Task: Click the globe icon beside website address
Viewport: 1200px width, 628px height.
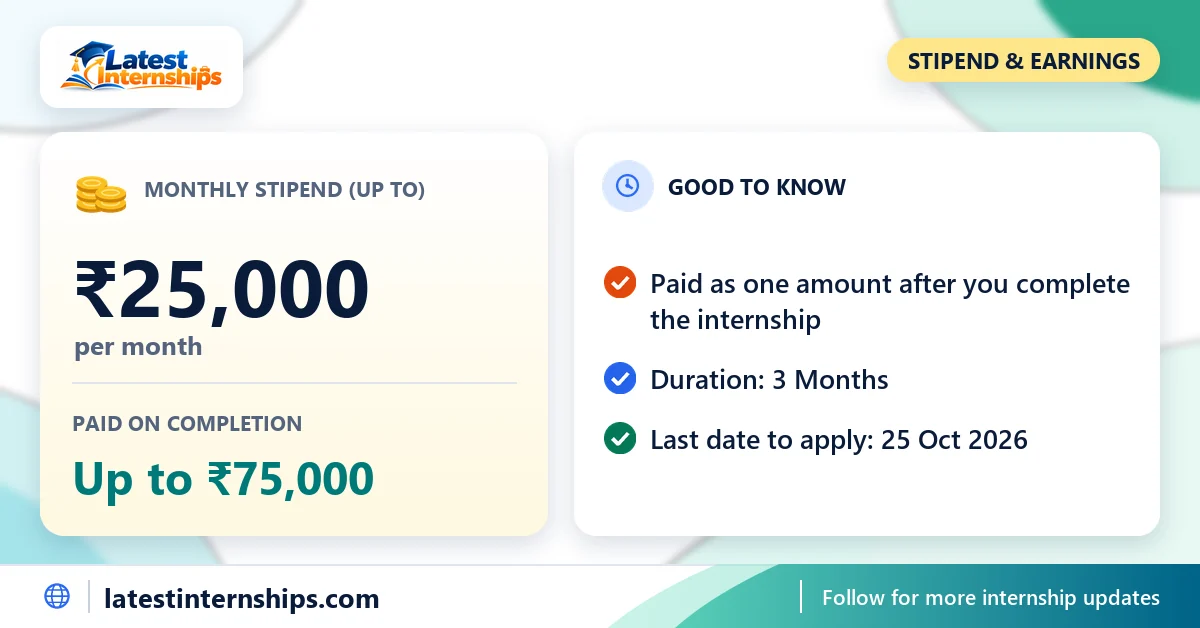Action: tap(57, 596)
